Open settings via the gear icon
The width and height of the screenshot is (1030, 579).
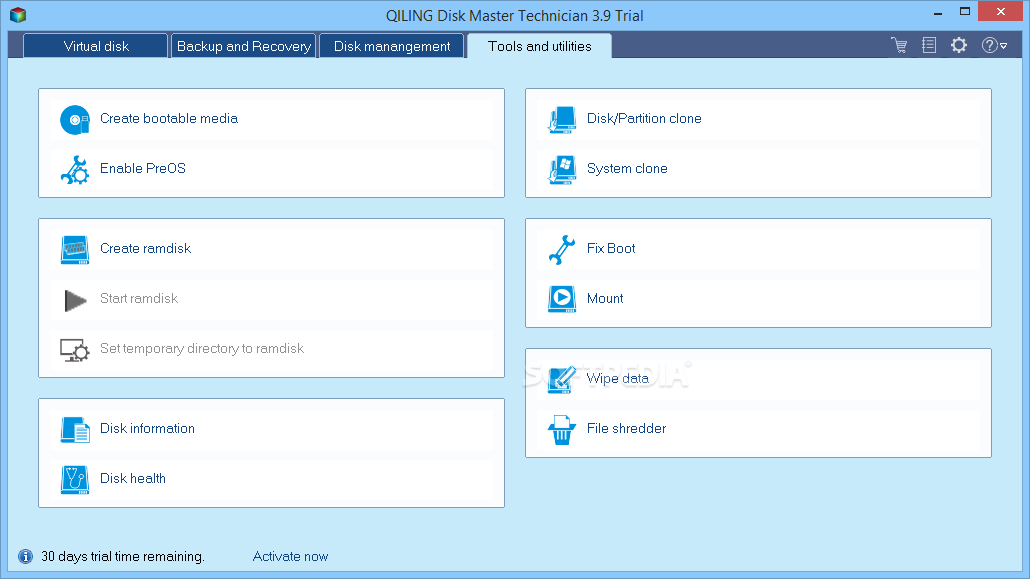pos(959,45)
